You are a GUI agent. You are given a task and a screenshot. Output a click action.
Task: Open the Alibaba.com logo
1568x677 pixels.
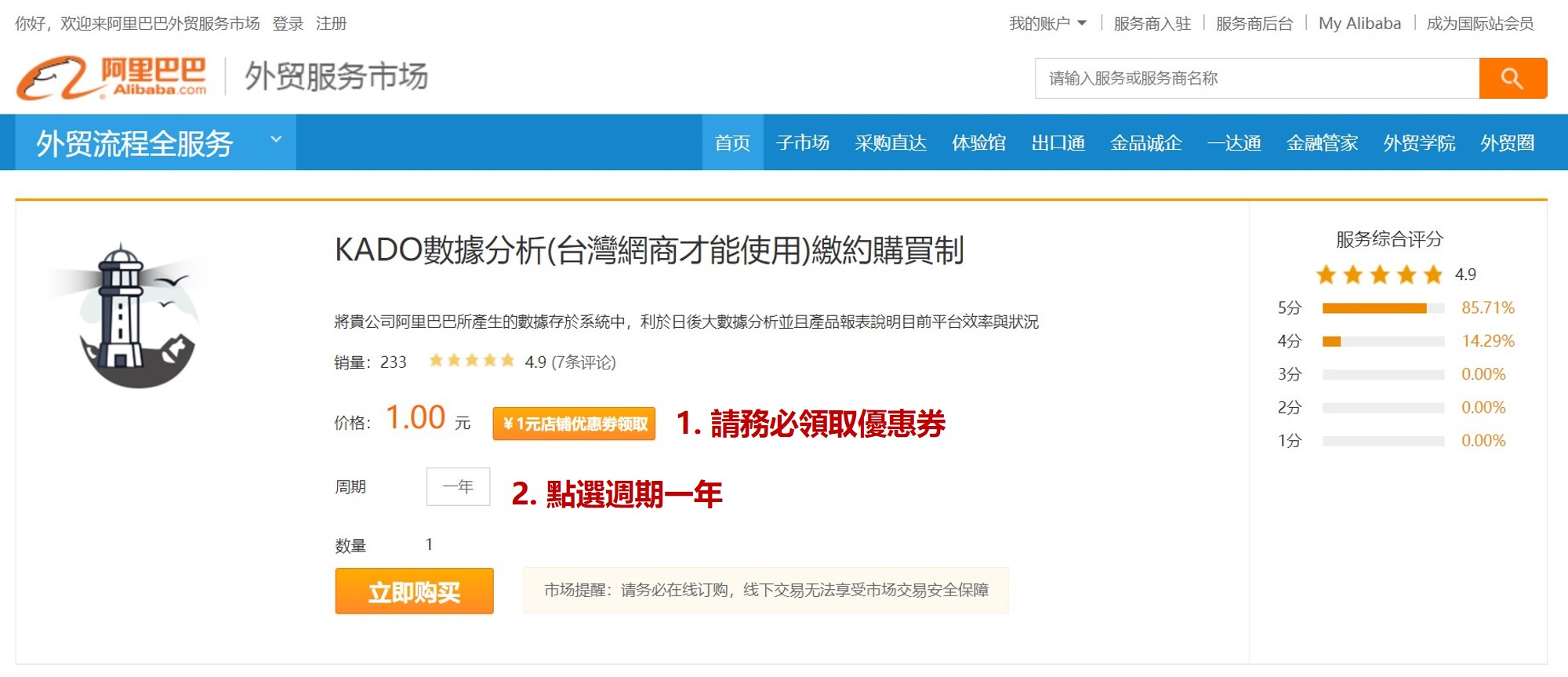[x=111, y=78]
